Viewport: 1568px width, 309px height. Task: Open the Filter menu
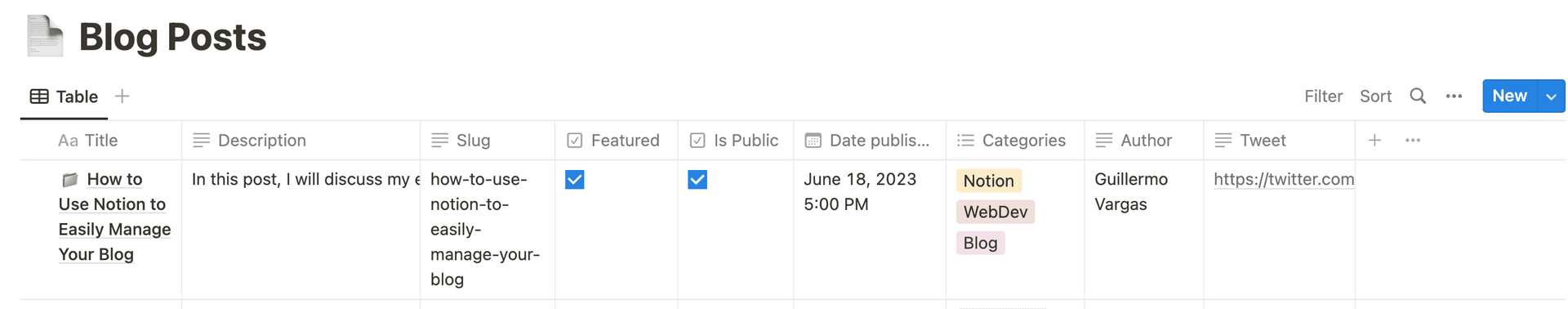1323,96
